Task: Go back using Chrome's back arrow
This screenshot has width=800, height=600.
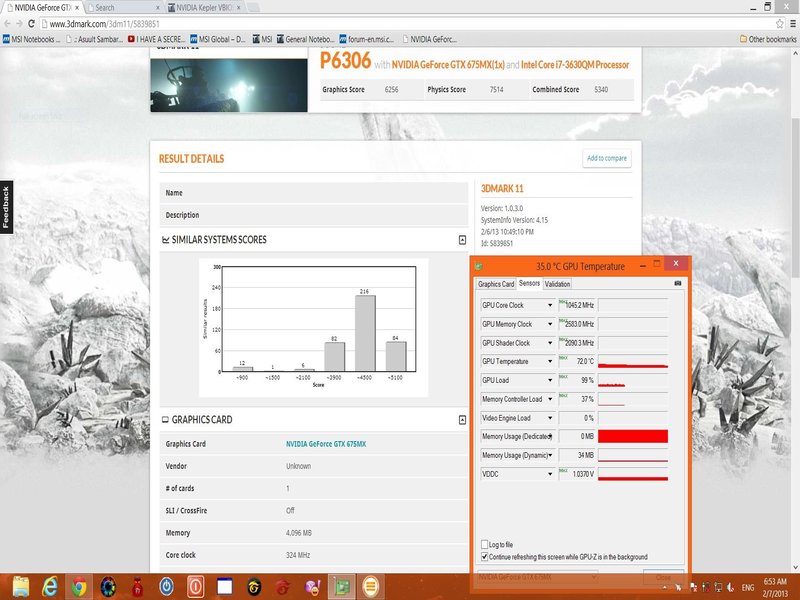Action: tap(7, 23)
